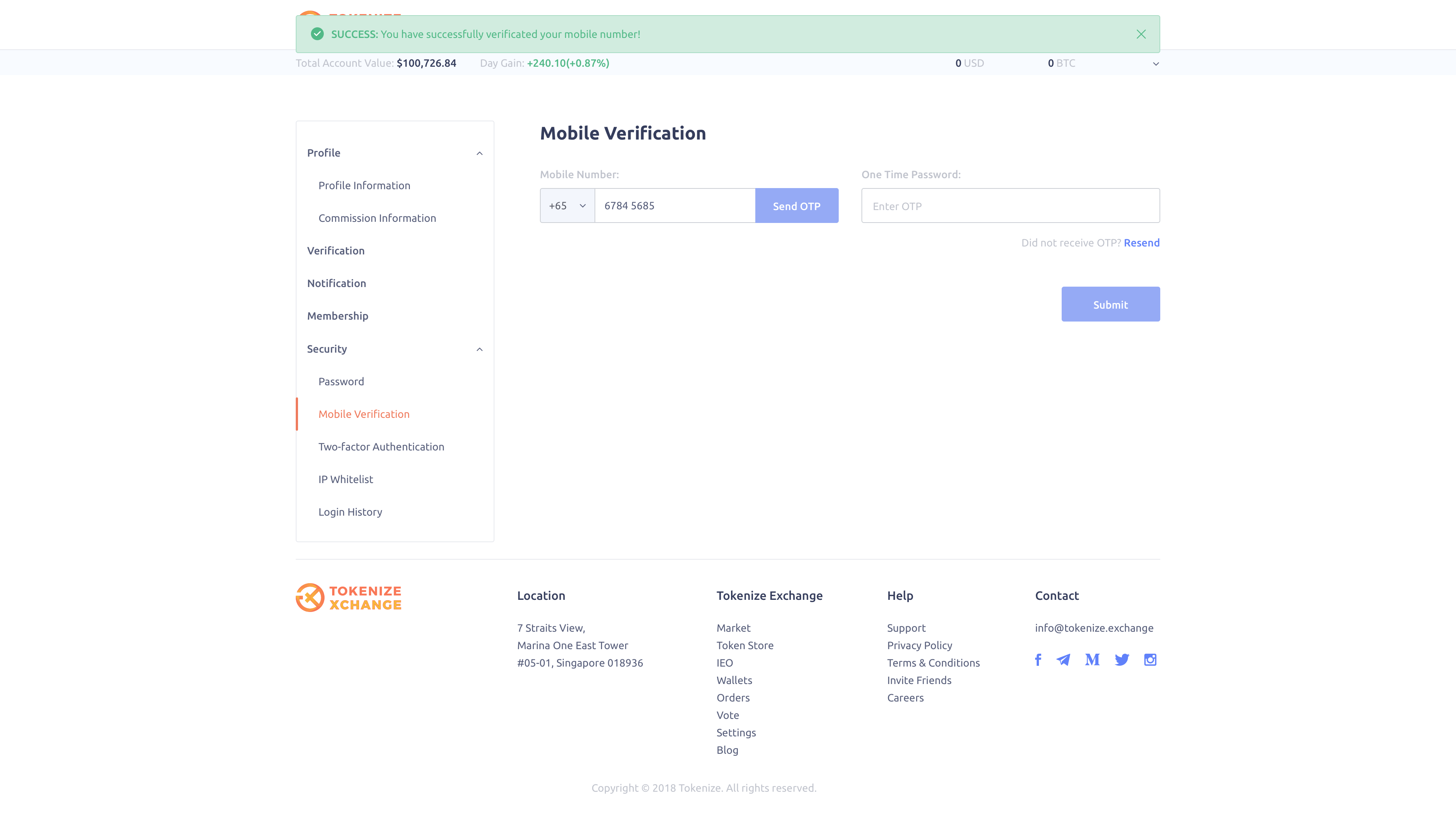Click the Submit button
This screenshot has width=1456, height=819.
(1110, 304)
